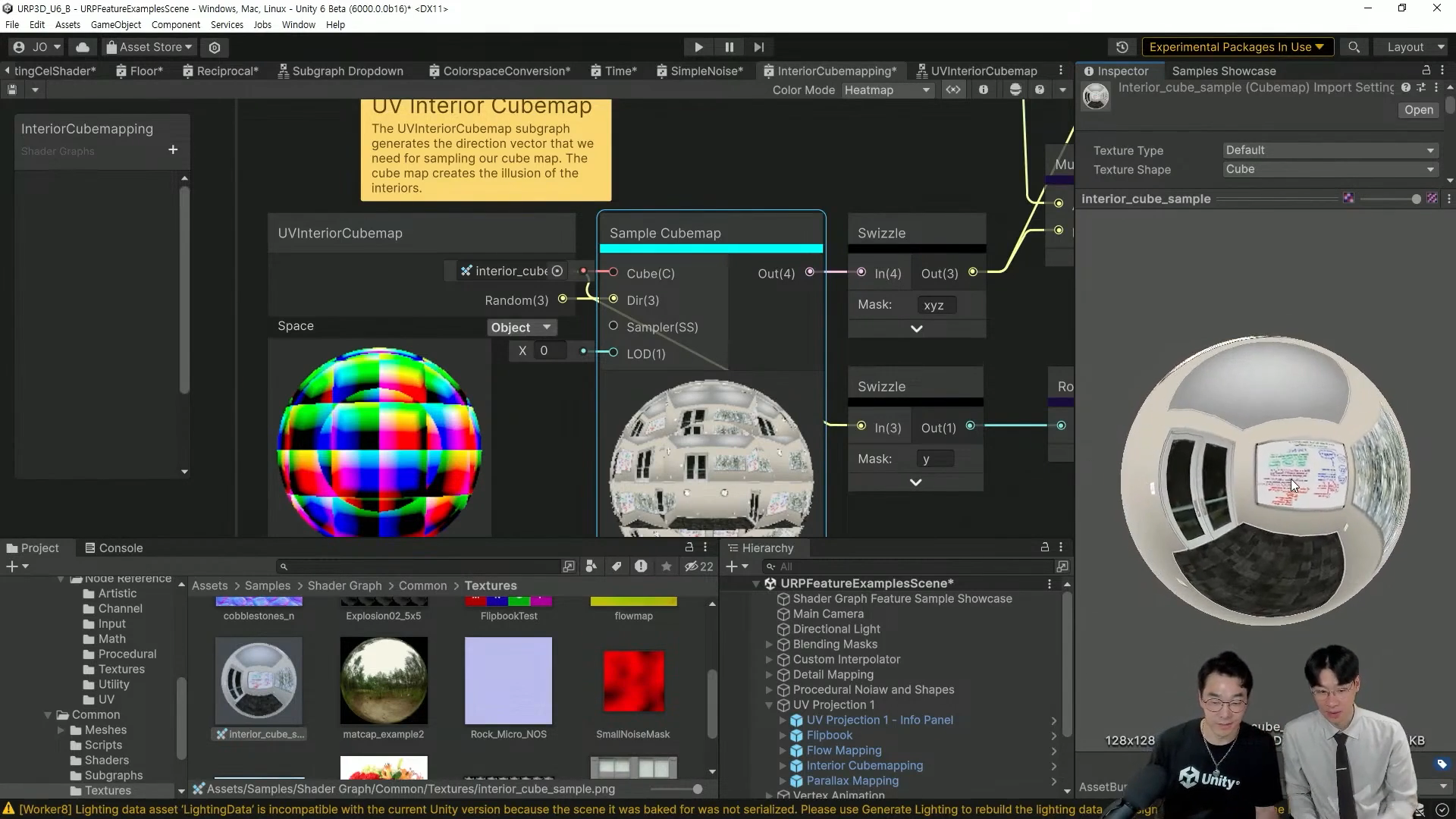
Task: Click the save asset icon in Shader Graph
Action: click(x=12, y=89)
